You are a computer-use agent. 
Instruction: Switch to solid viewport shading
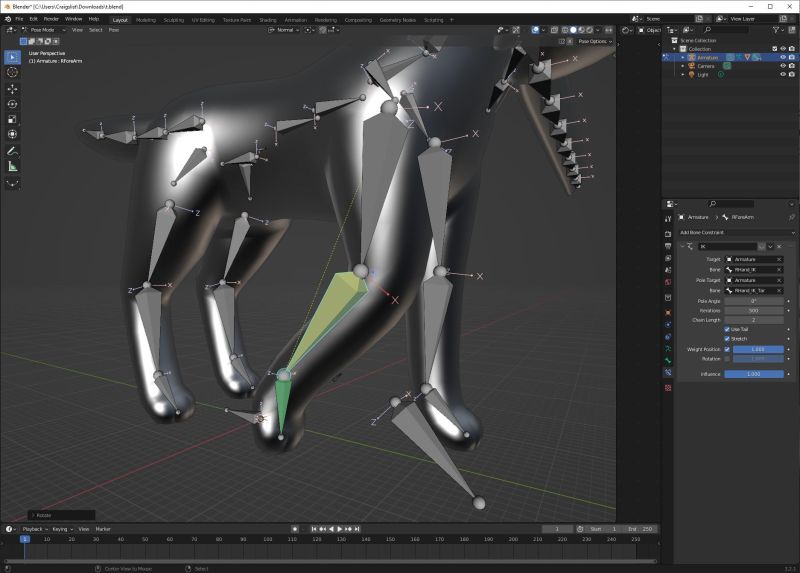(x=573, y=30)
